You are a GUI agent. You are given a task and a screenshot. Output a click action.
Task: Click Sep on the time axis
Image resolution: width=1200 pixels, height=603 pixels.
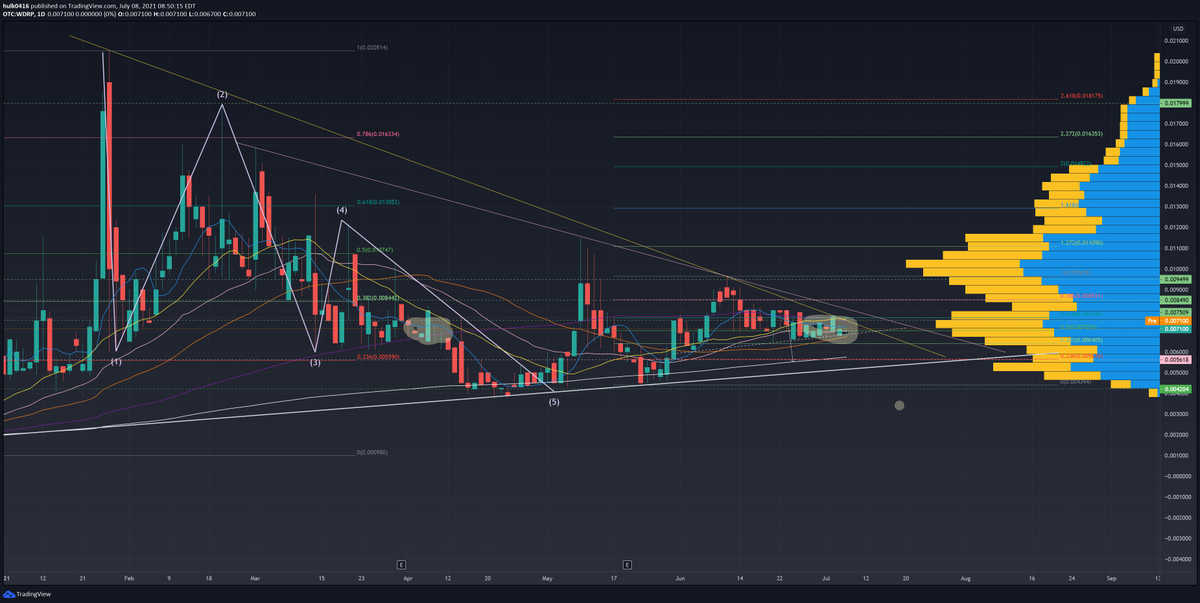click(x=1111, y=578)
